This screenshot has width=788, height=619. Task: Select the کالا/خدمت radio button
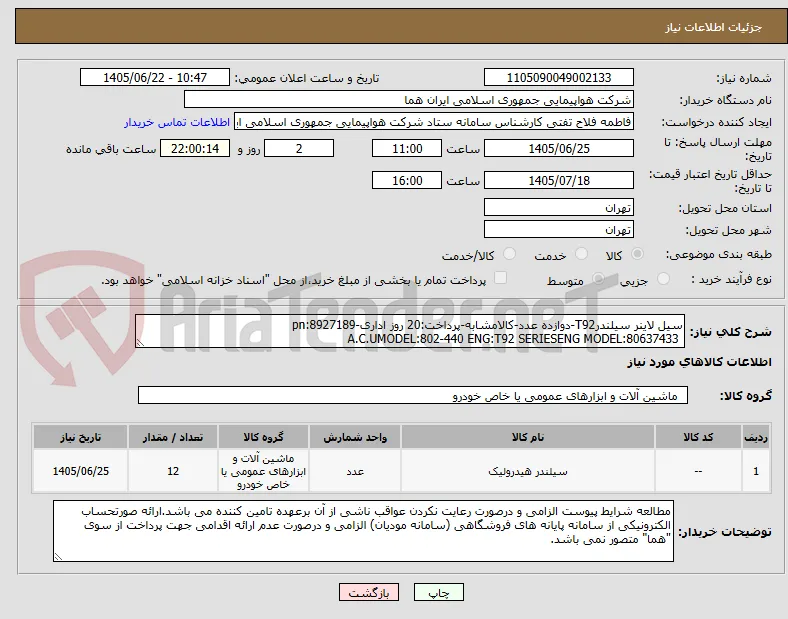pyautogui.click(x=510, y=254)
